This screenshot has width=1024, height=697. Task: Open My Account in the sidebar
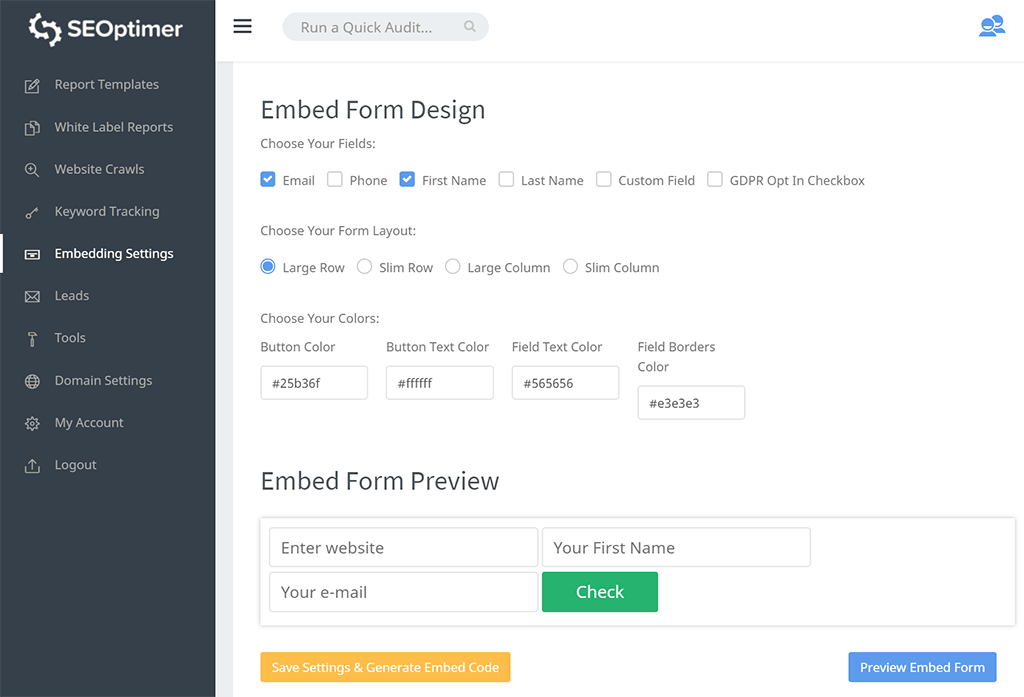pos(89,423)
